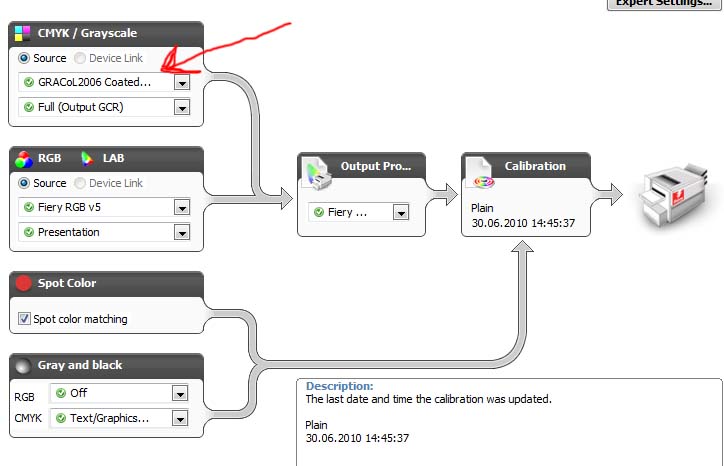This screenshot has width=724, height=466.
Task: Open the GRACoL2006 Coated dropdown
Action: pos(182,83)
